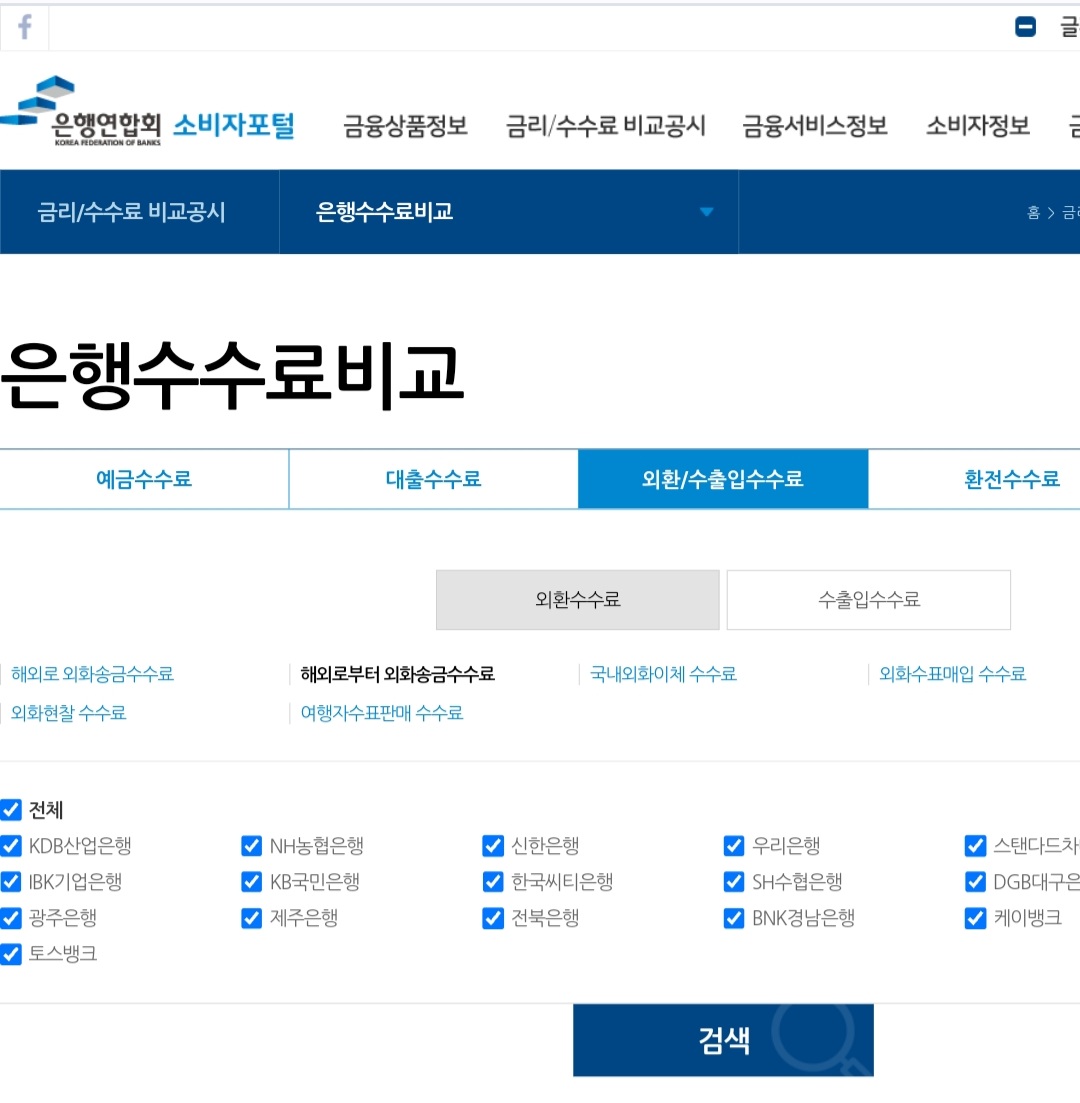Uncheck the 우리은행 checkbox

coord(734,846)
